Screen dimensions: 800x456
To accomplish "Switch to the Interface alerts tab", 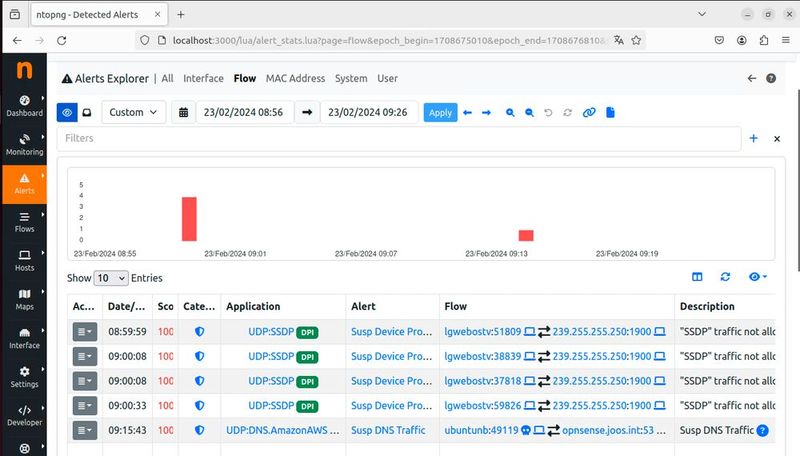I will pos(203,78).
